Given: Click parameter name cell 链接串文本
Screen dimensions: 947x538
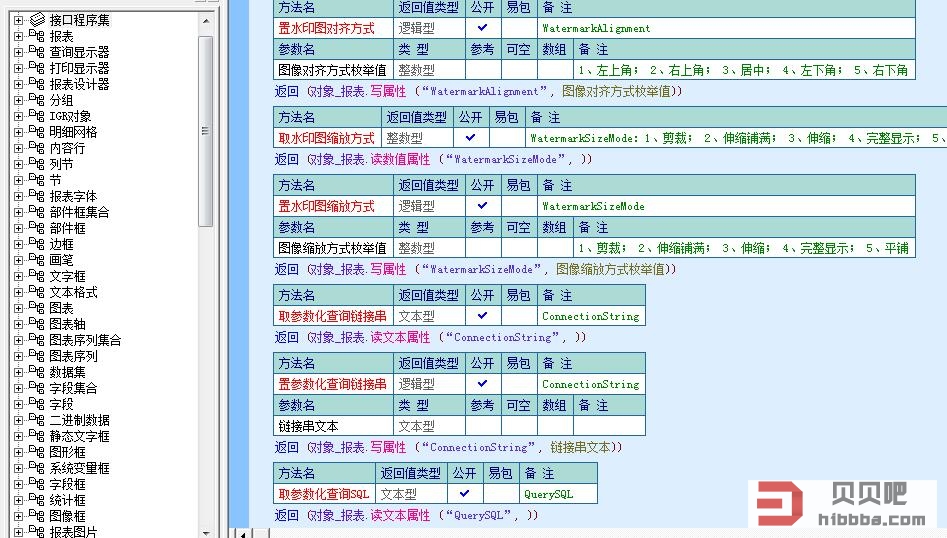Looking at the screenshot, I should click(x=333, y=426).
